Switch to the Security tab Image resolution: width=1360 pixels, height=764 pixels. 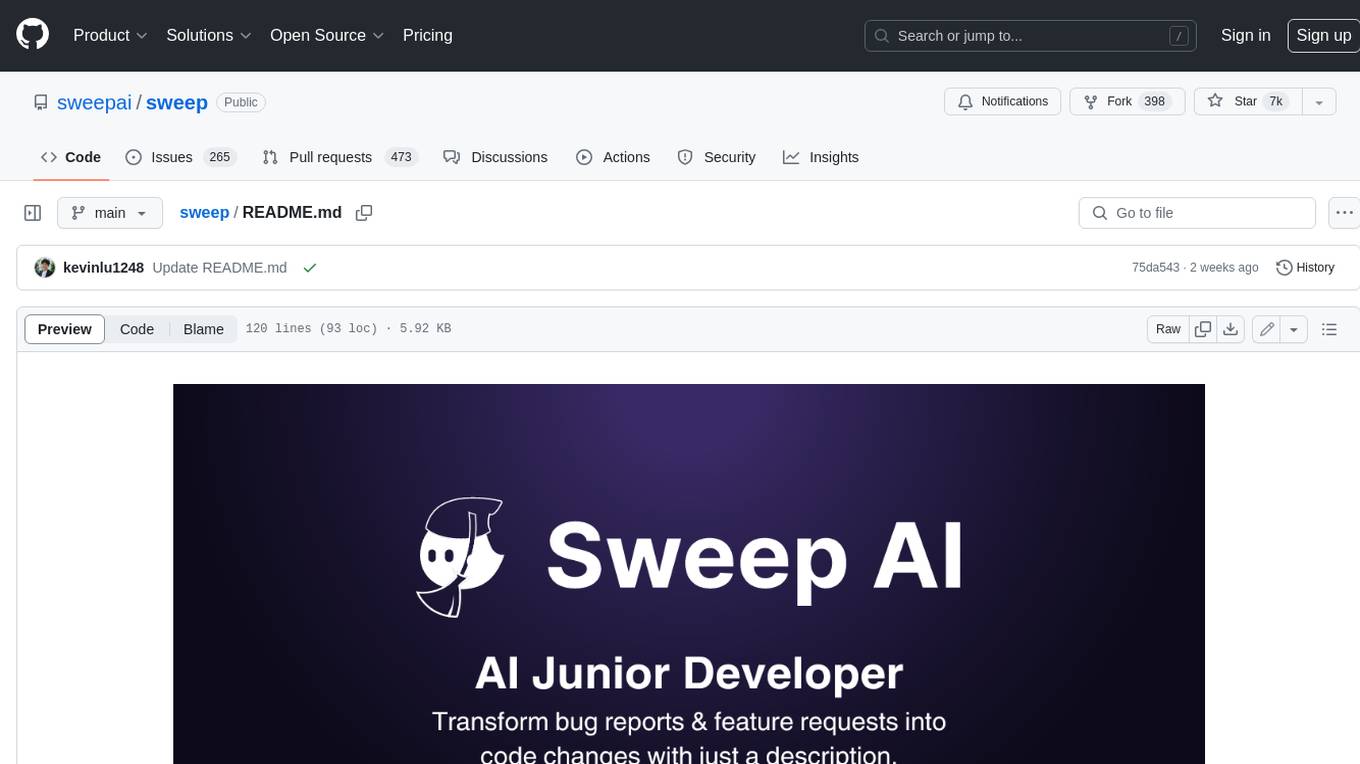[716, 157]
